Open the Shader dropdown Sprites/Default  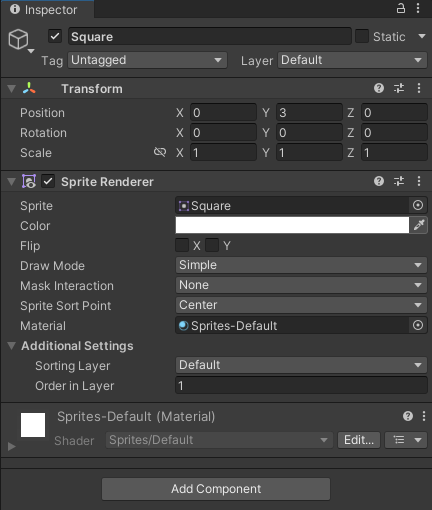(x=219, y=440)
